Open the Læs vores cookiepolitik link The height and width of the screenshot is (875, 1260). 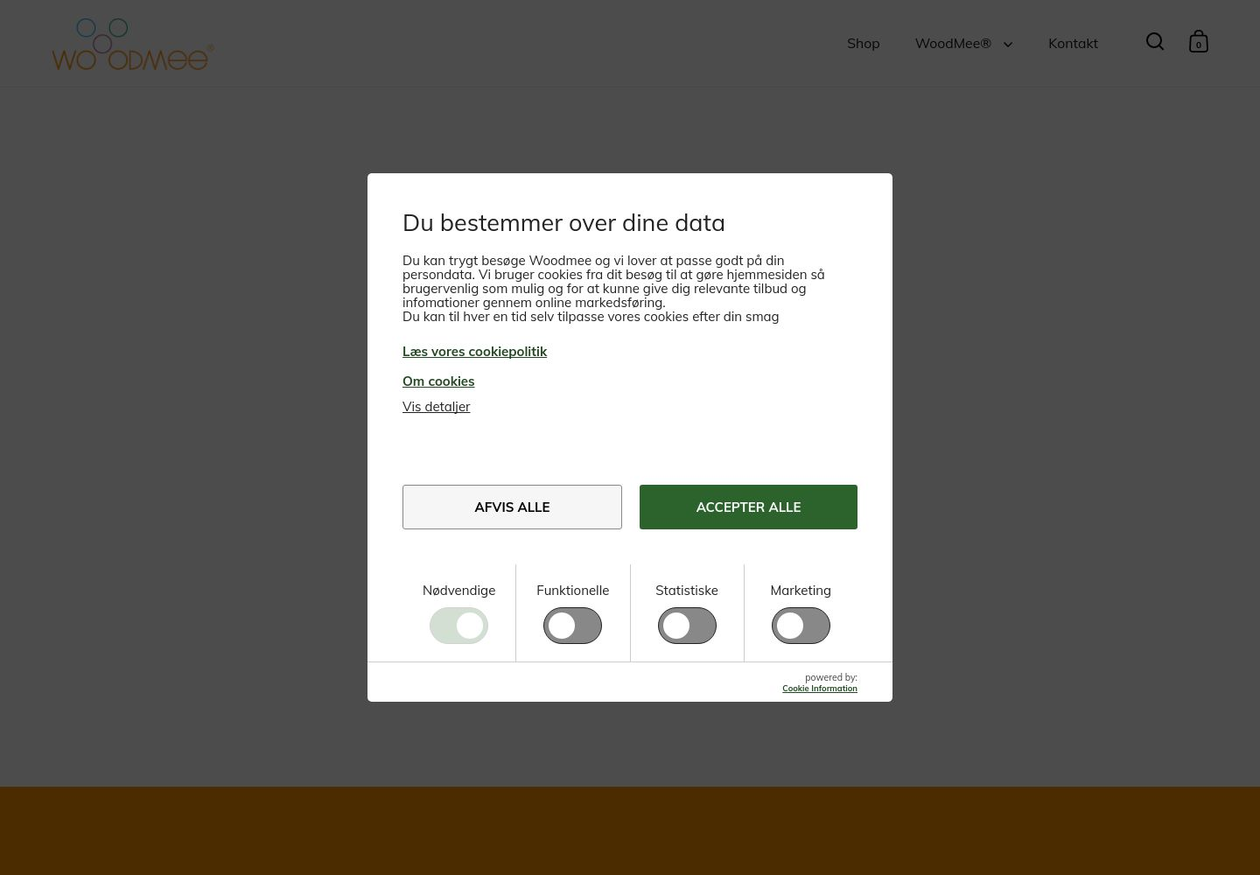(x=474, y=351)
